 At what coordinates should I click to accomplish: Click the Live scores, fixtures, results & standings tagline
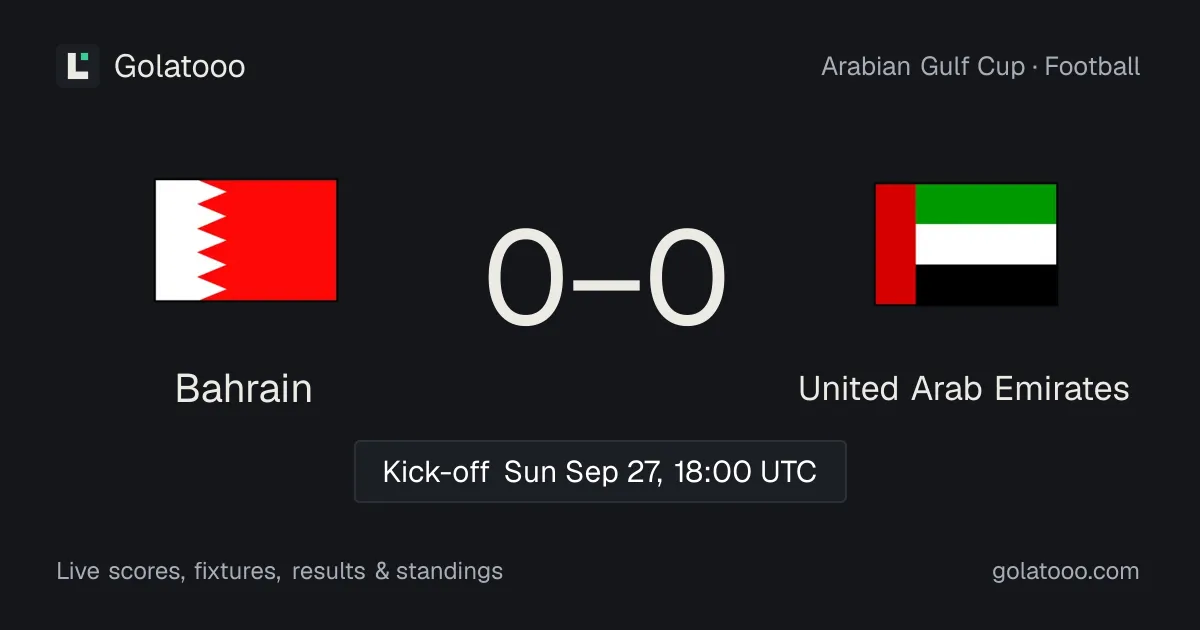pyautogui.click(x=280, y=571)
